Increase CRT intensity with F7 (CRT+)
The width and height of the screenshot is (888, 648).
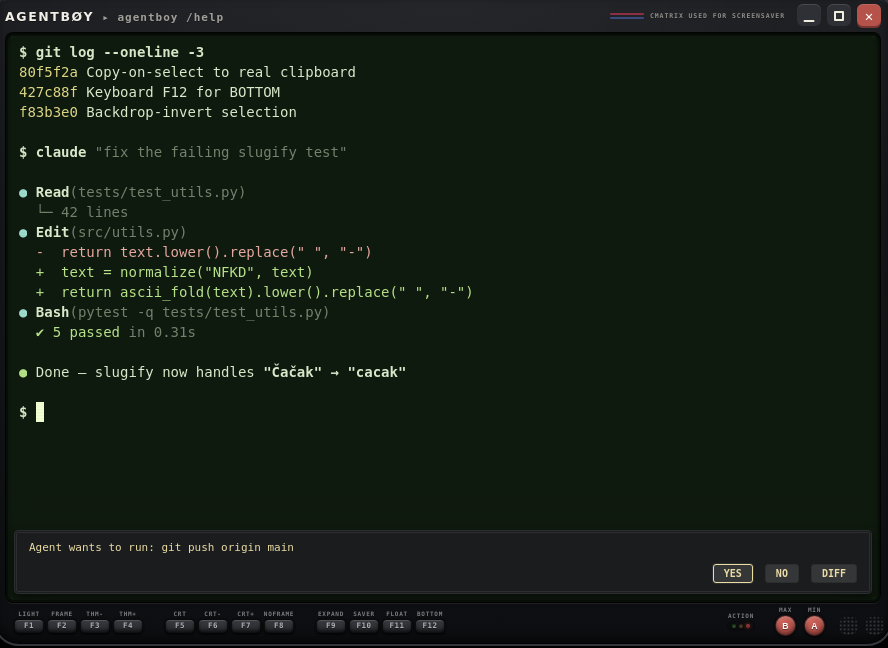(x=245, y=625)
